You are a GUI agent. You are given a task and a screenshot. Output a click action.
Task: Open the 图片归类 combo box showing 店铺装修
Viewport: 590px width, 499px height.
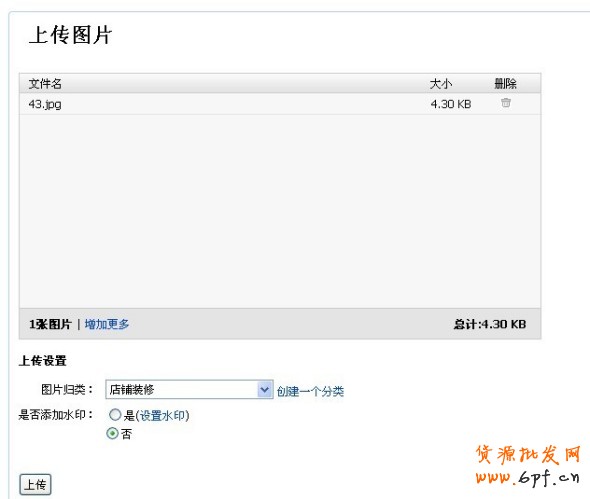tap(189, 389)
